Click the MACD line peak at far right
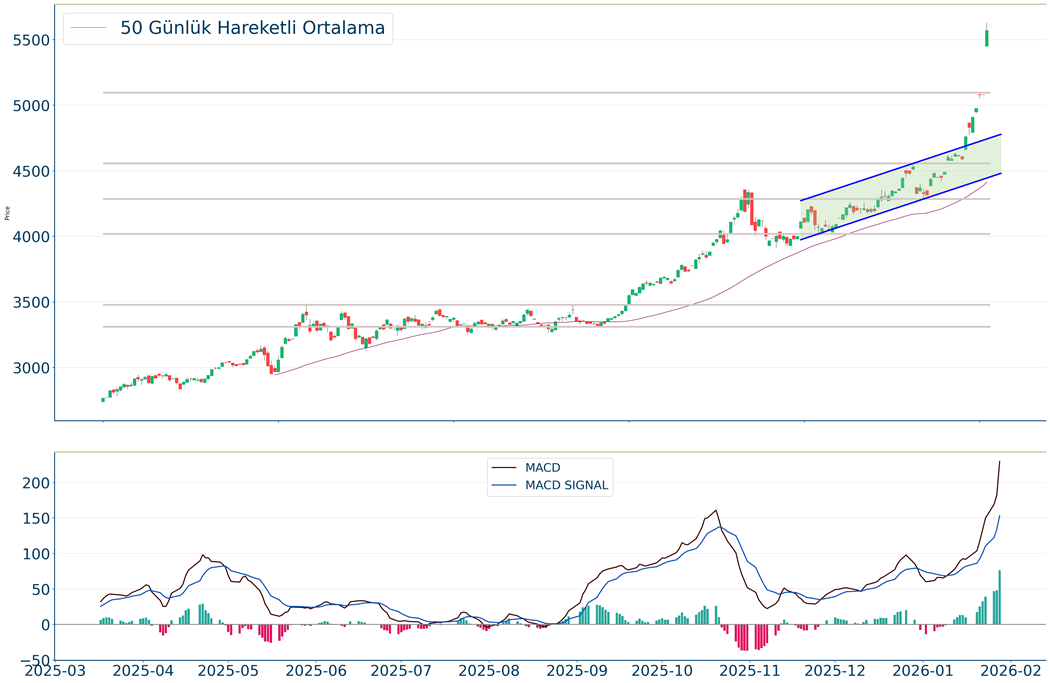The image size is (1050, 683). click(999, 463)
